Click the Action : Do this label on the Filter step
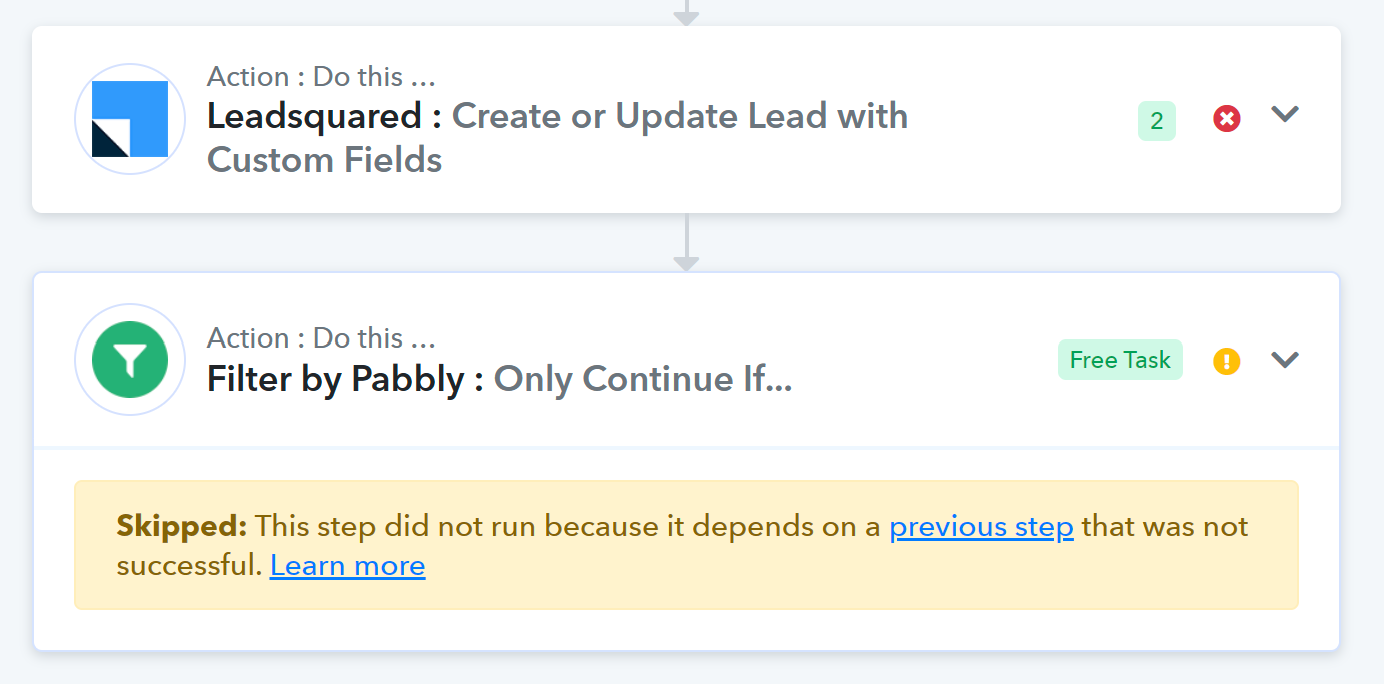 [x=321, y=338]
